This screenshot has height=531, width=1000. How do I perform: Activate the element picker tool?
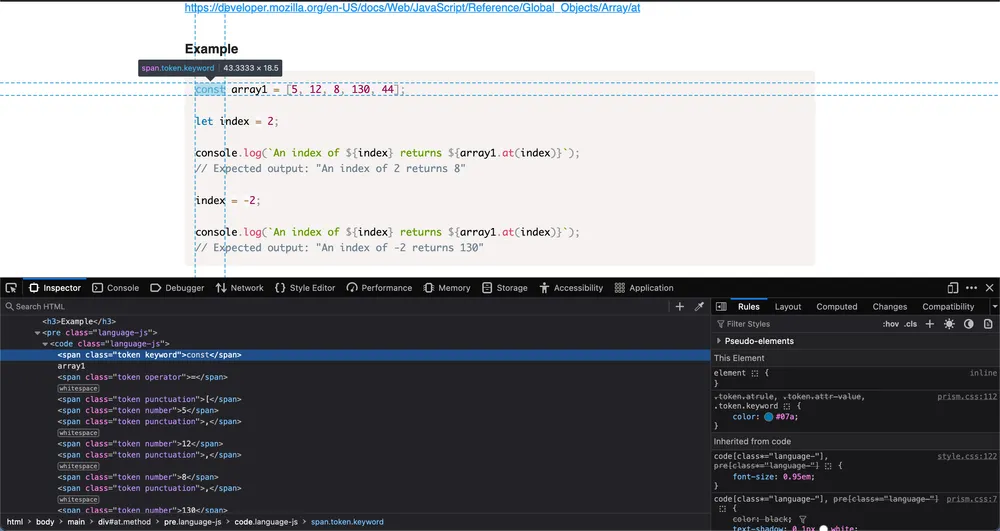point(11,288)
